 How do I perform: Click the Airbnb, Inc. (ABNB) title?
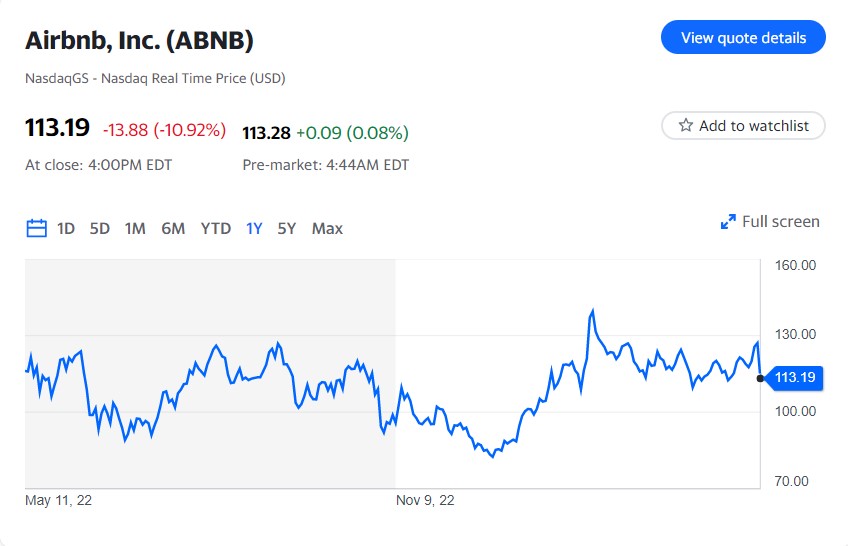140,41
